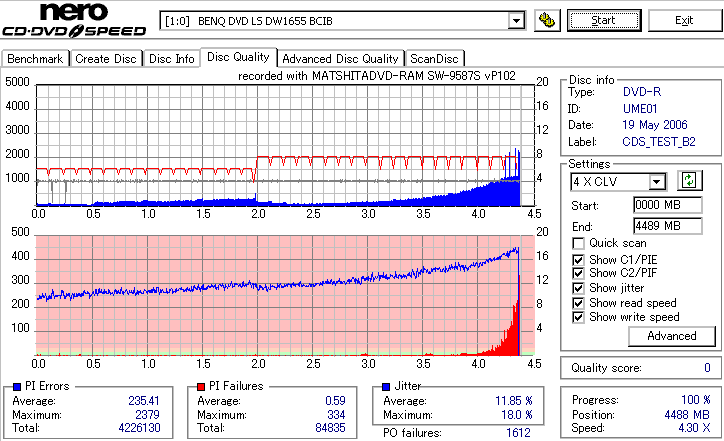Click the Jitter maximum 18.0 %
This screenshot has height=441, width=724.
pyautogui.click(x=517, y=415)
